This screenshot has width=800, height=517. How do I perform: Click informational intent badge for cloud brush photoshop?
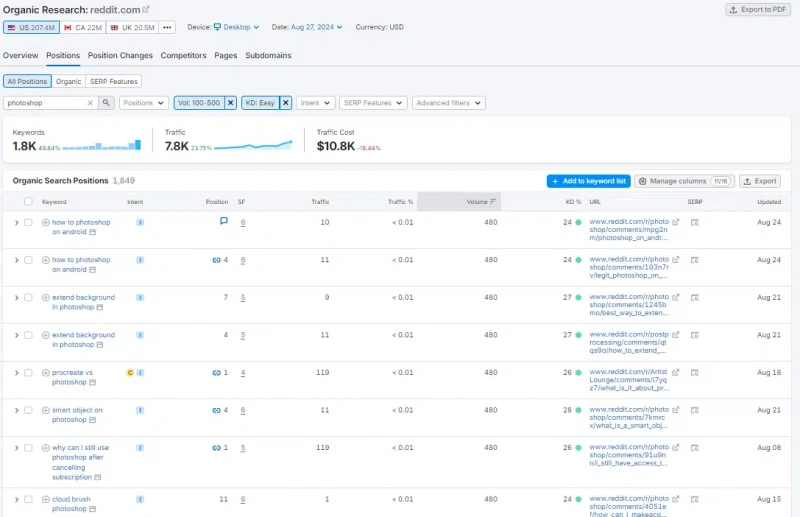coord(140,499)
